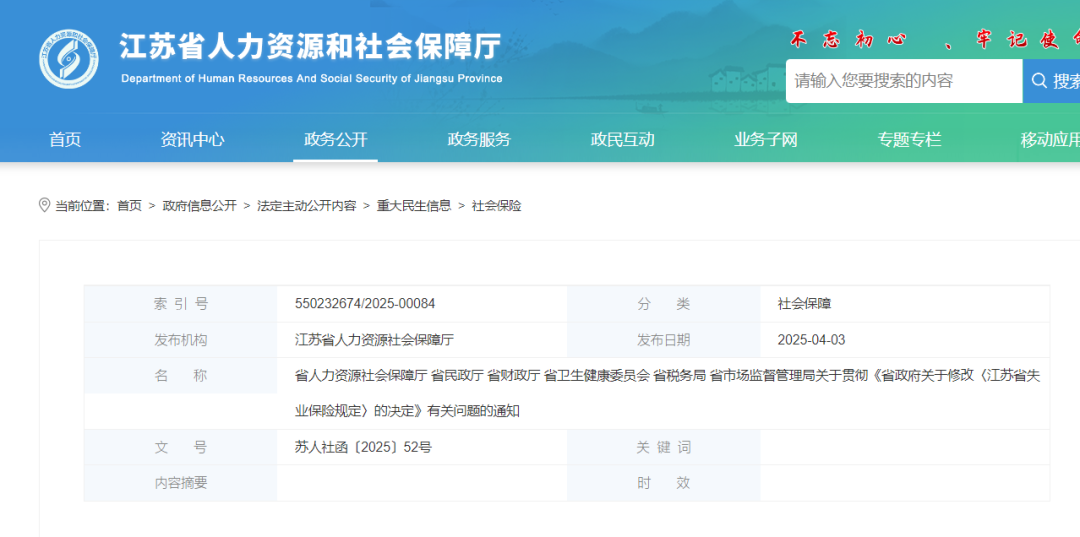1080x537 pixels.
Task: Click the location pin icon in breadcrumb
Action: [x=44, y=205]
